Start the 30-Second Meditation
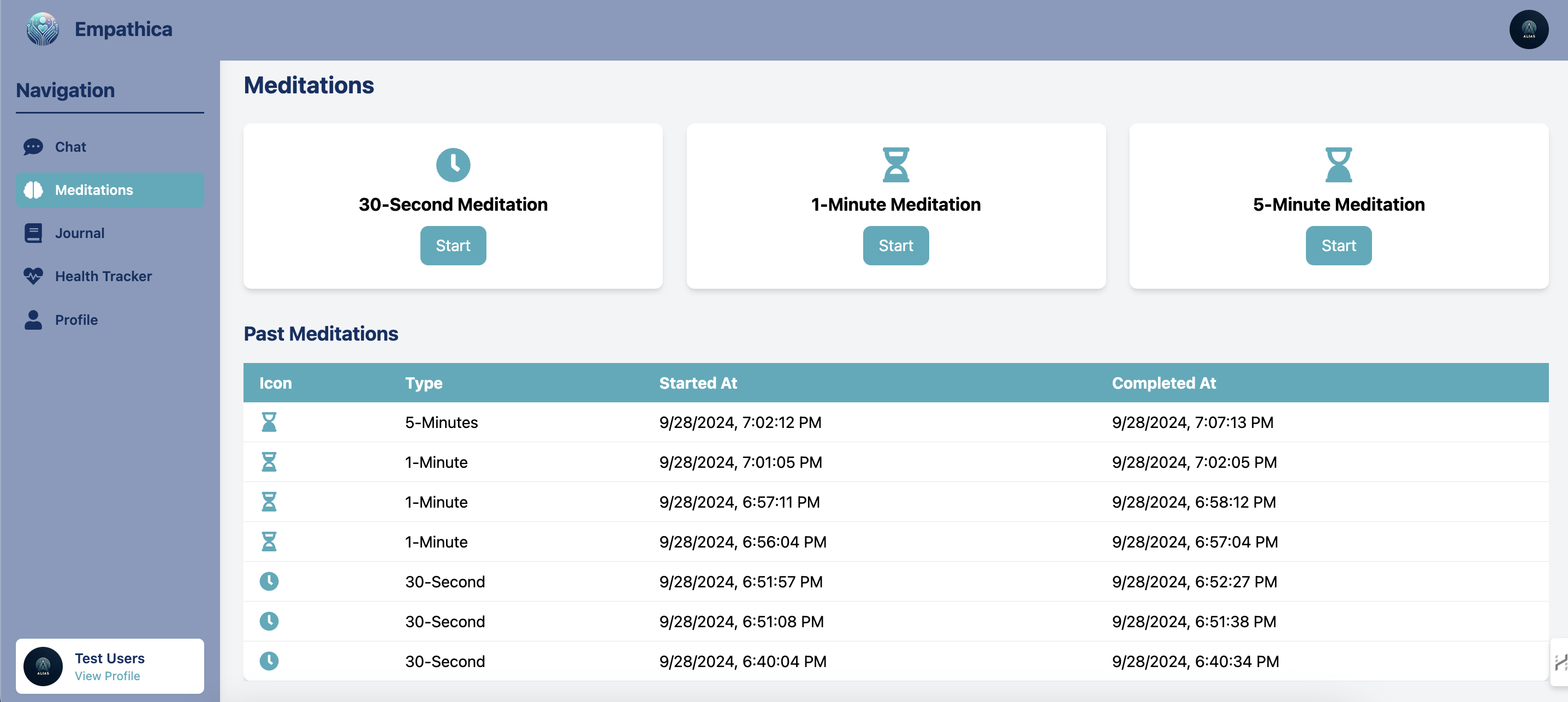1568x702 pixels. point(453,245)
